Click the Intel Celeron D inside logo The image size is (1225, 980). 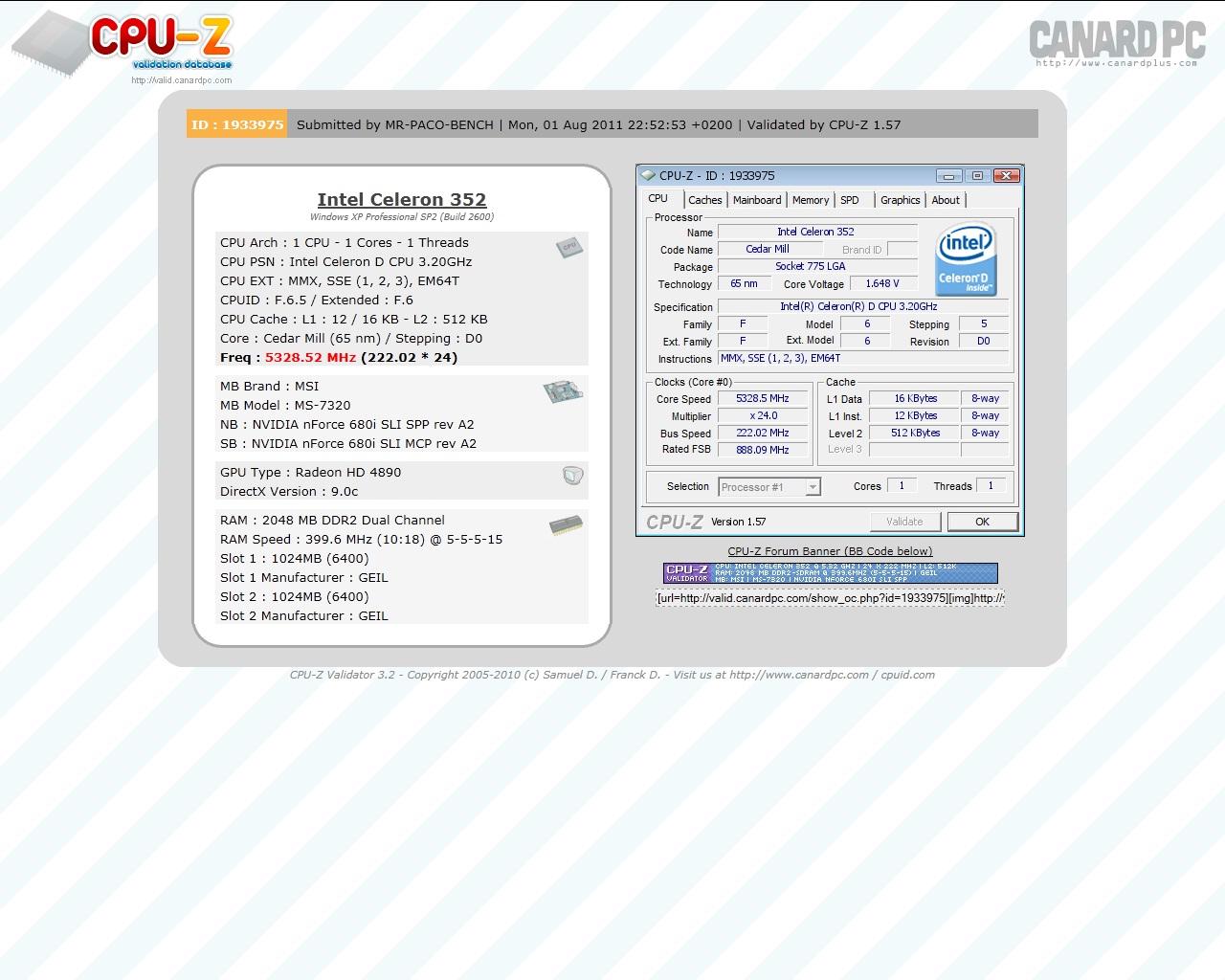(966, 258)
